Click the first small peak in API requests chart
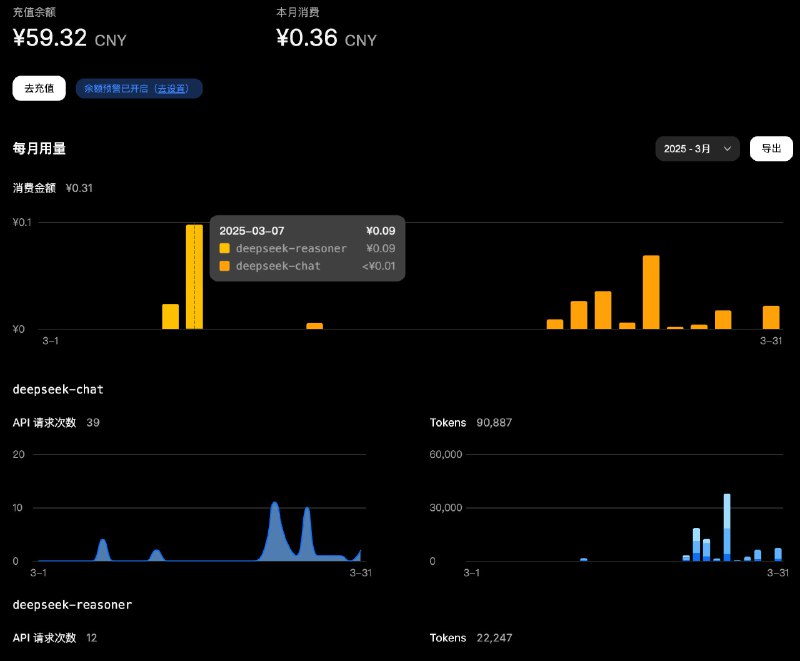Screen dimensions: 800x661 tap(103, 550)
